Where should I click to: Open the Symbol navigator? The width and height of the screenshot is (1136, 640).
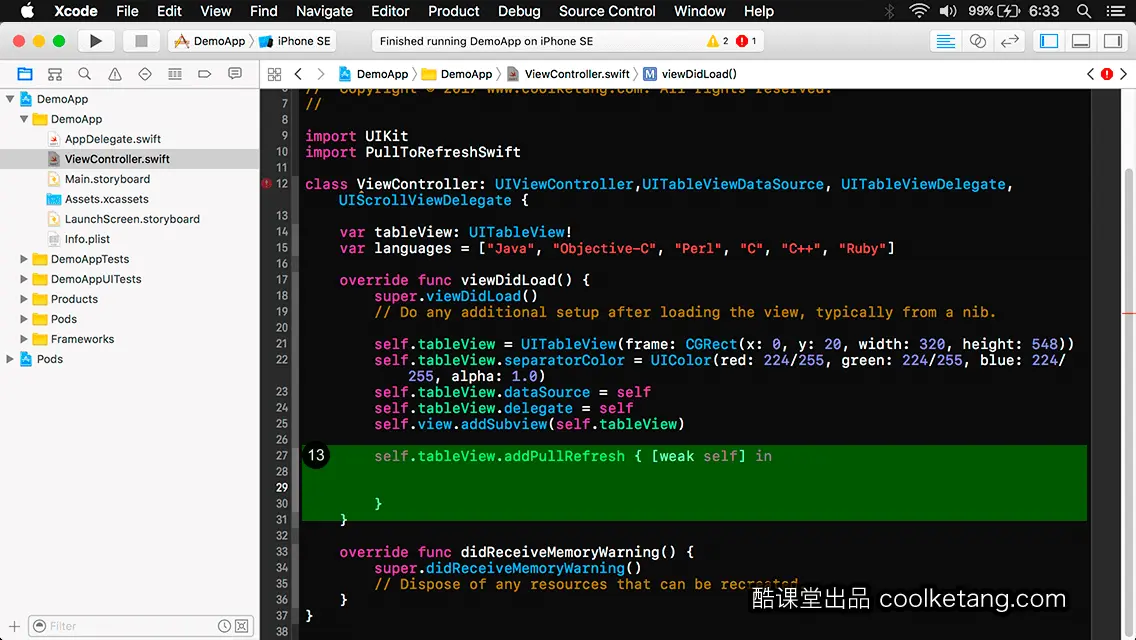click(54, 74)
